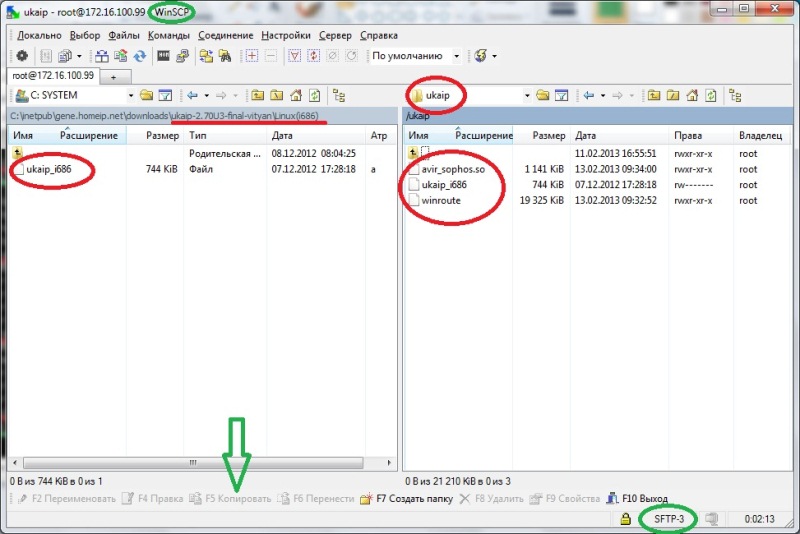Open the terminal console icon
This screenshot has height=534, width=800.
(163, 56)
